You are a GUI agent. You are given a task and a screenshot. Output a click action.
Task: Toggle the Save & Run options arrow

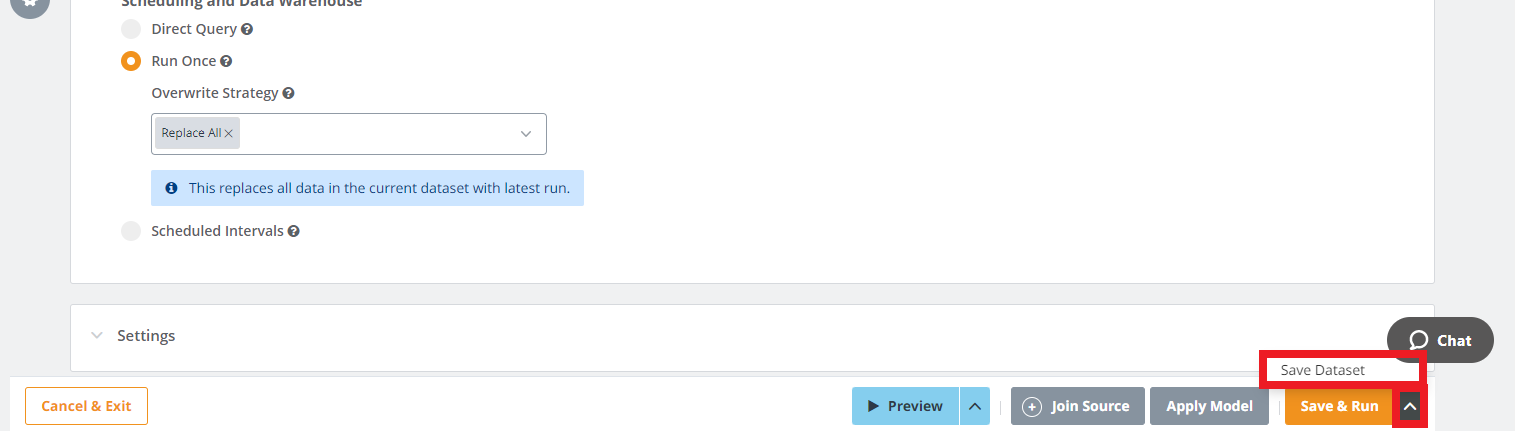point(1410,406)
